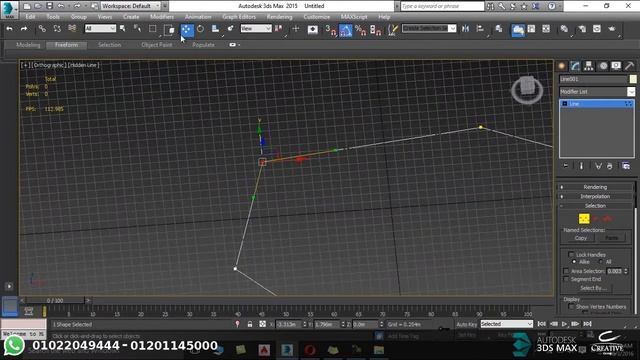The height and width of the screenshot is (360, 640).
Task: Click the Render Production teapot icon
Action: [611, 29]
